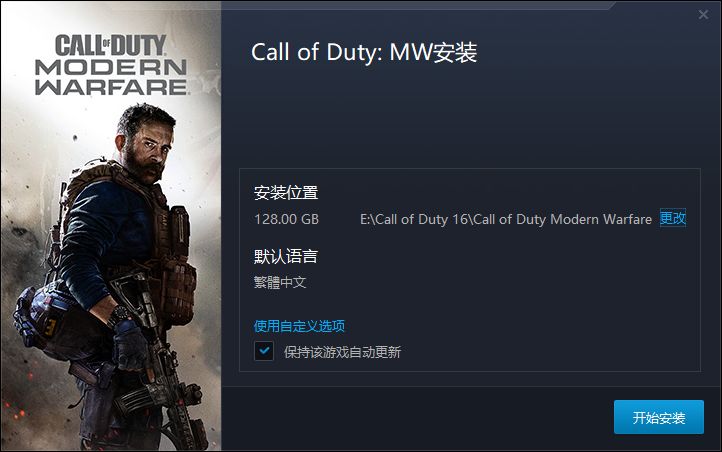Click the gloved hand gripping the rifle

click(130, 346)
